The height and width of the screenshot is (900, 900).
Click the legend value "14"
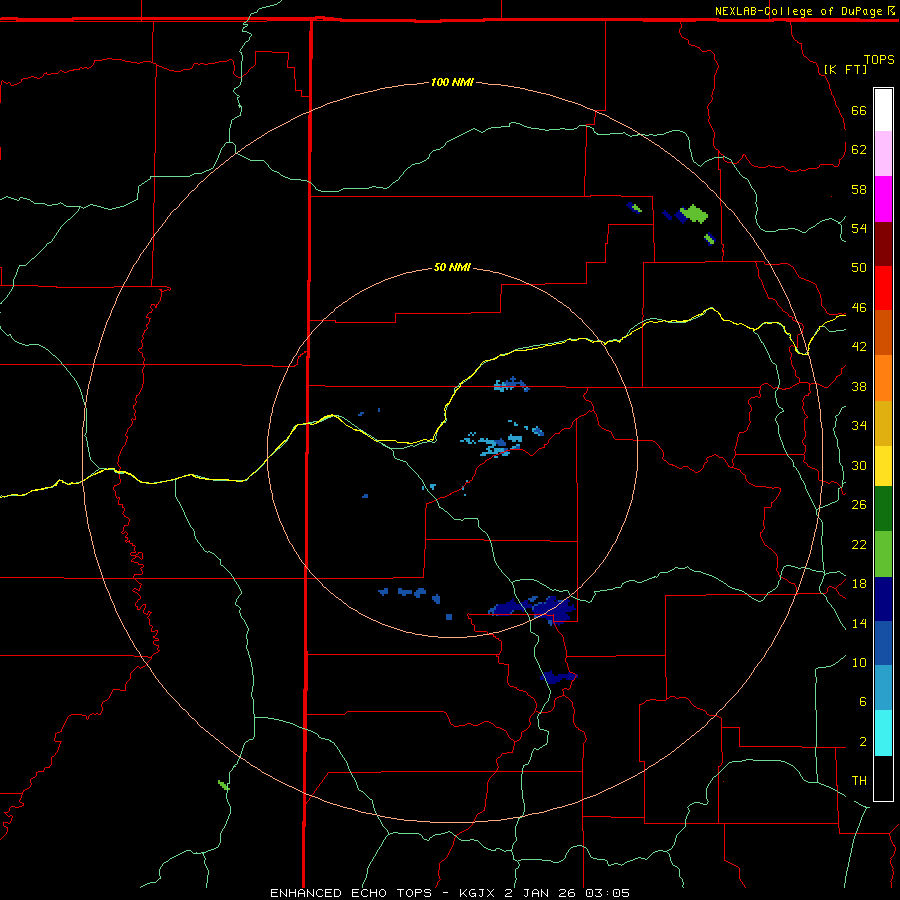tap(859, 623)
